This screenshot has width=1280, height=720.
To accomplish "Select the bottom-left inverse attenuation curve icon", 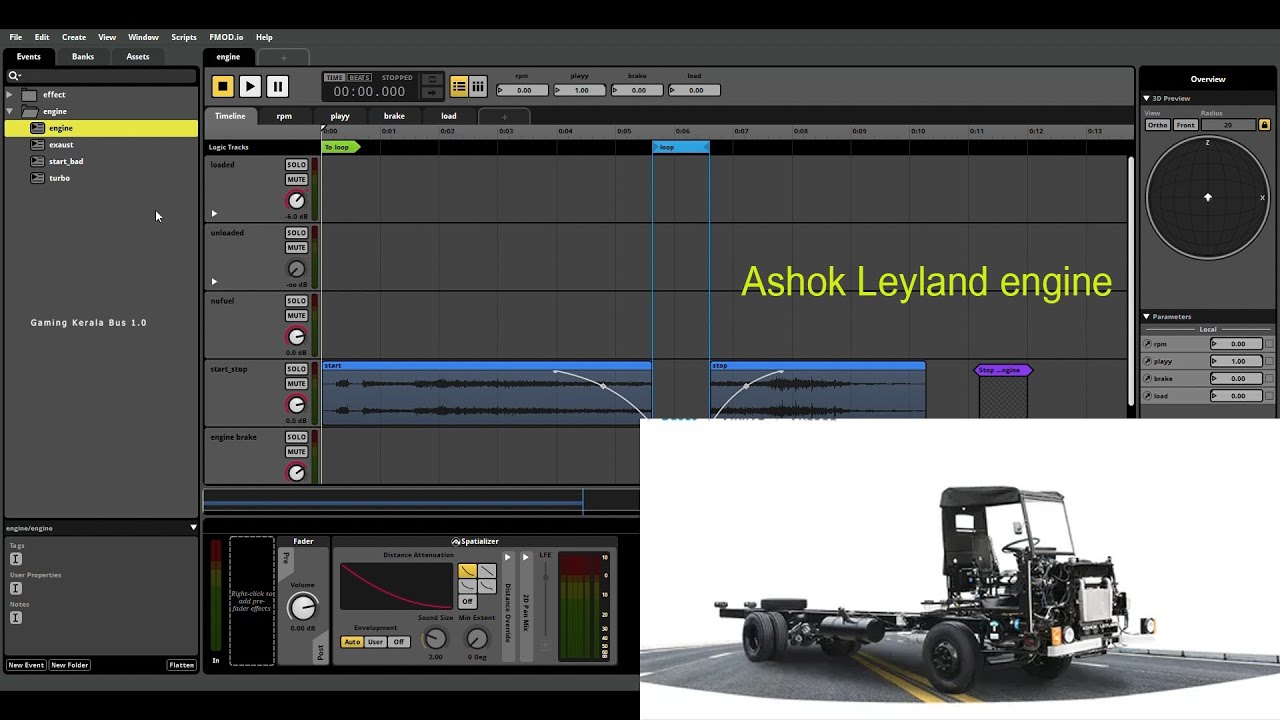I will tap(467, 586).
